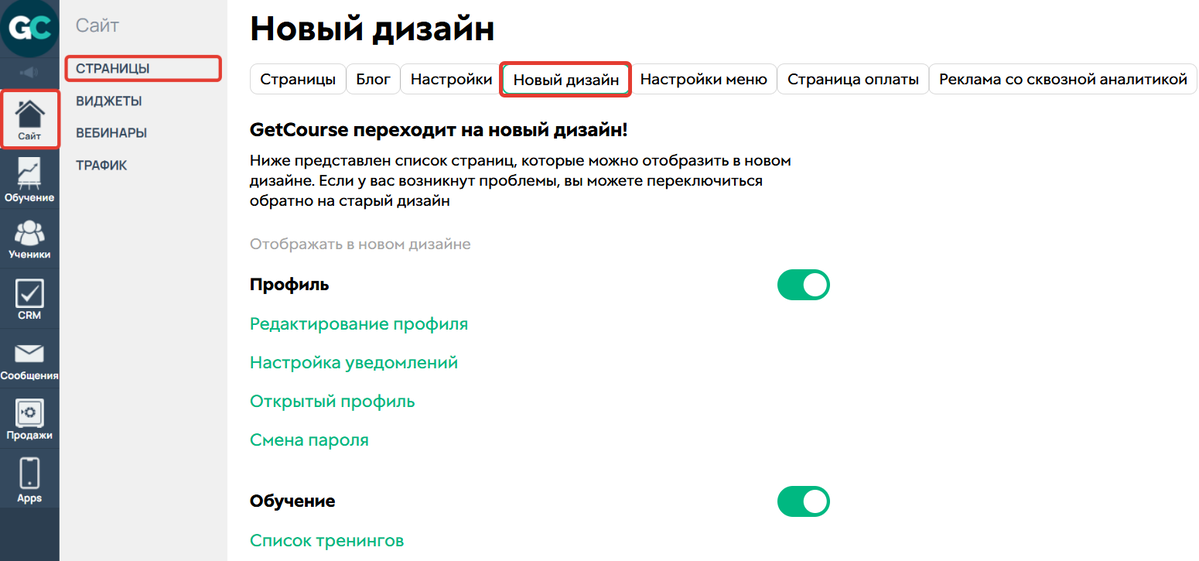Screen dimensions: 1199x561
Task: Click the Обучение section label in settings list
Action: (293, 502)
